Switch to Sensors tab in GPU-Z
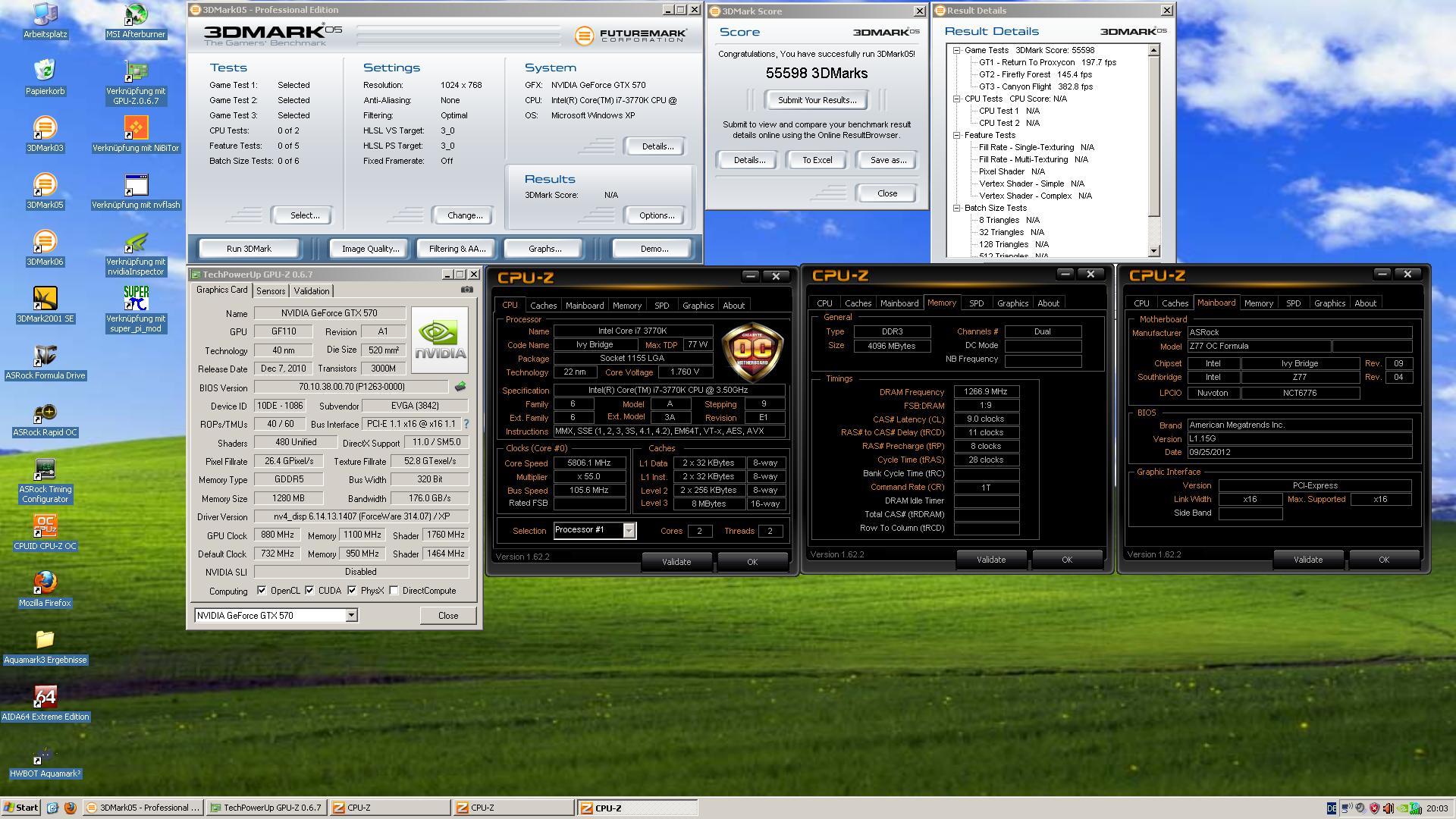This screenshot has width=1456, height=819. pyautogui.click(x=271, y=291)
